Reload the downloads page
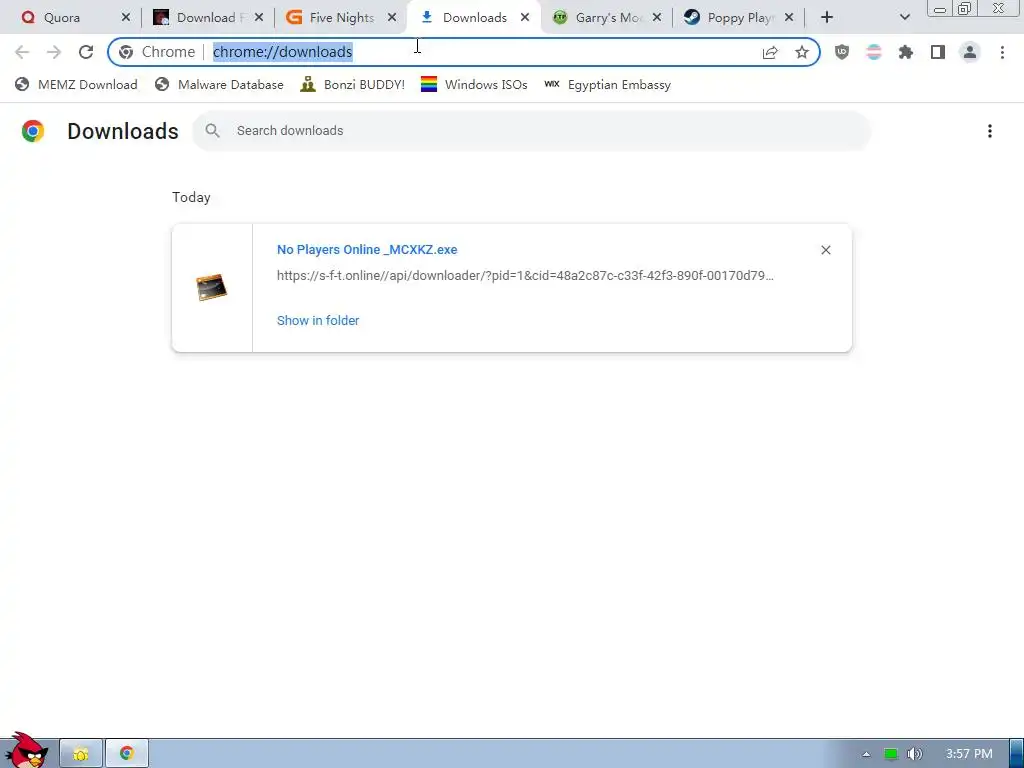The image size is (1024, 768). coord(86,52)
